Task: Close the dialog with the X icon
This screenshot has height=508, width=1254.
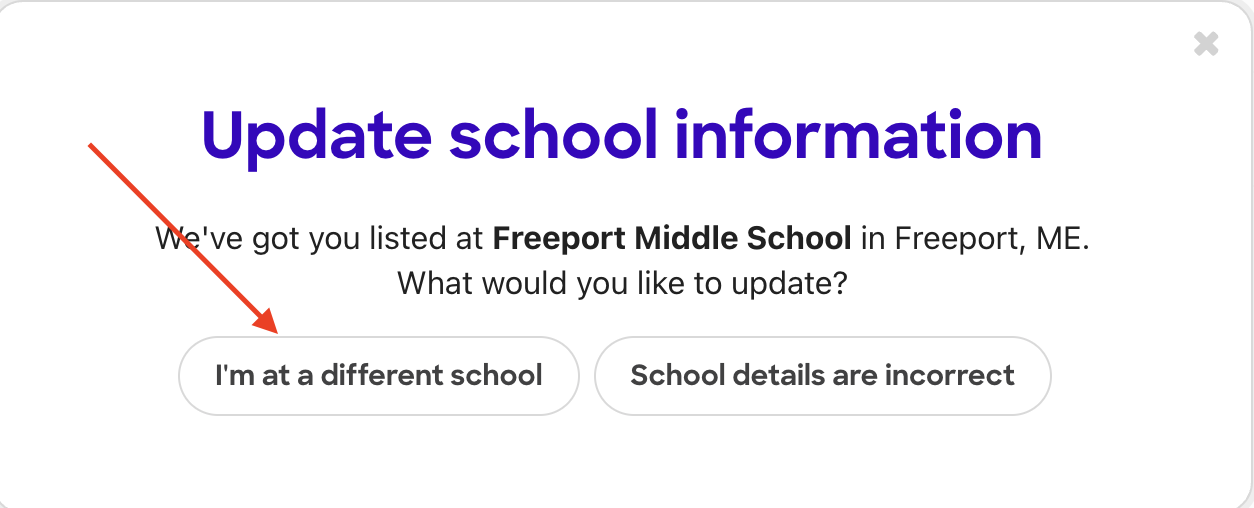Action: [1206, 44]
